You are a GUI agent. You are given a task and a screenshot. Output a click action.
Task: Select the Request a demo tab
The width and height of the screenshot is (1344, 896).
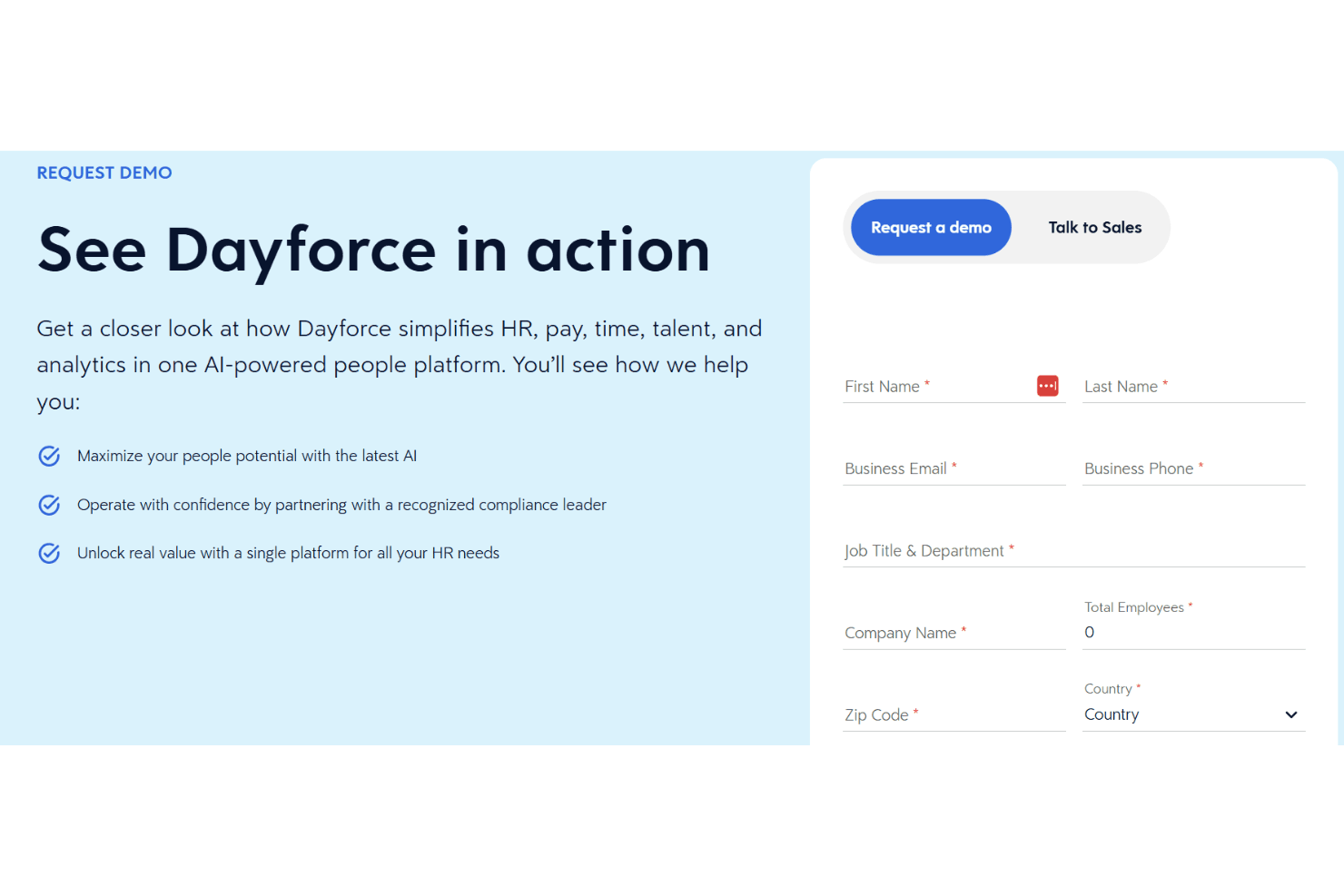coord(931,227)
